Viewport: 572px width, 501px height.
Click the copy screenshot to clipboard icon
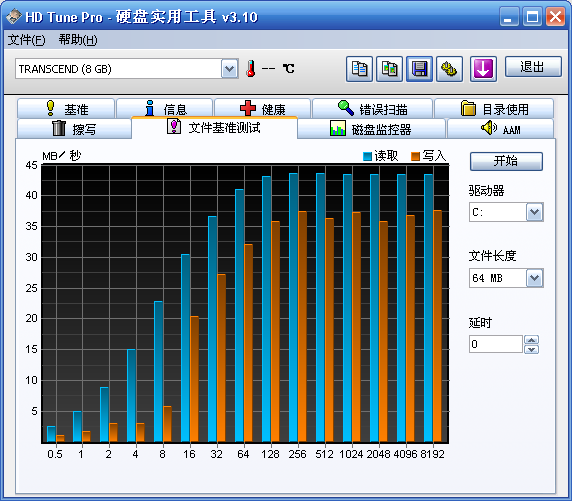(389, 69)
